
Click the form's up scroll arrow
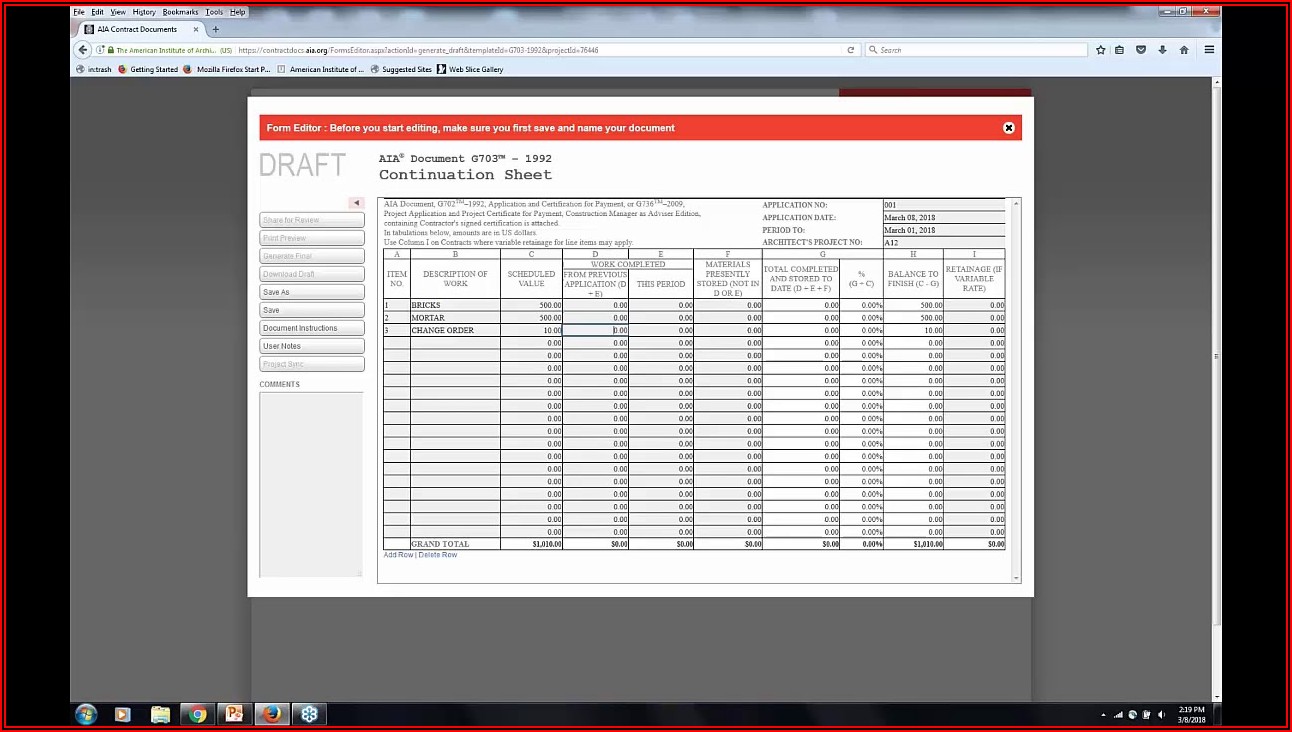[x=1016, y=204]
